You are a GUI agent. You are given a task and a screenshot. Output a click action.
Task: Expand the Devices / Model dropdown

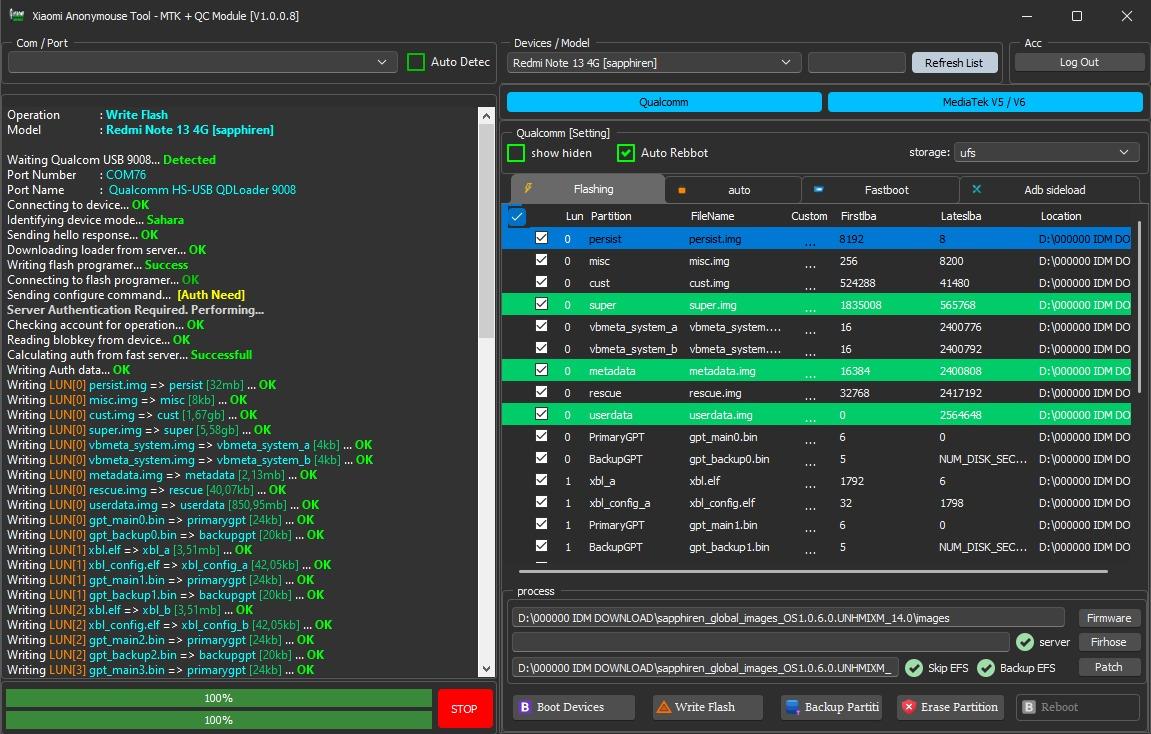654,63
